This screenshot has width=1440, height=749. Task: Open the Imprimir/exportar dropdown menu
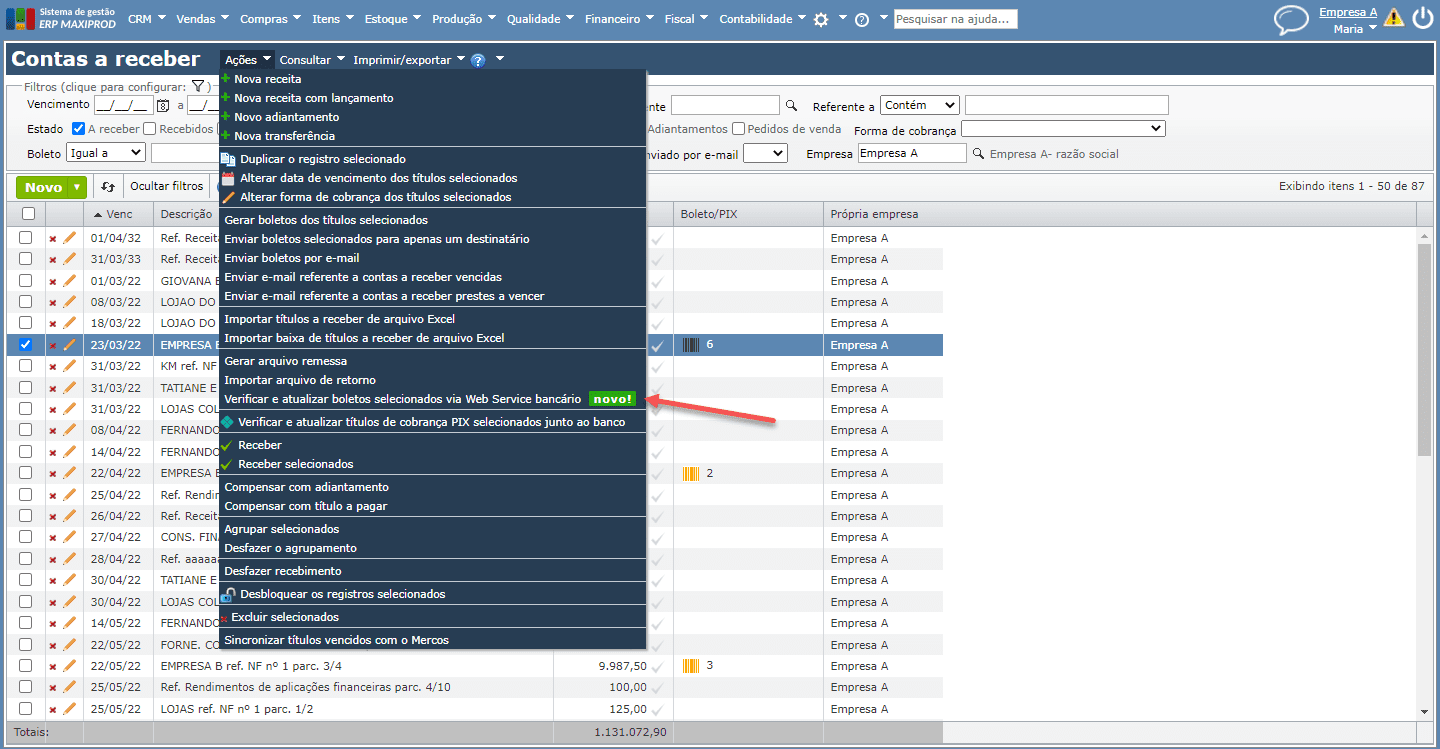coord(409,60)
